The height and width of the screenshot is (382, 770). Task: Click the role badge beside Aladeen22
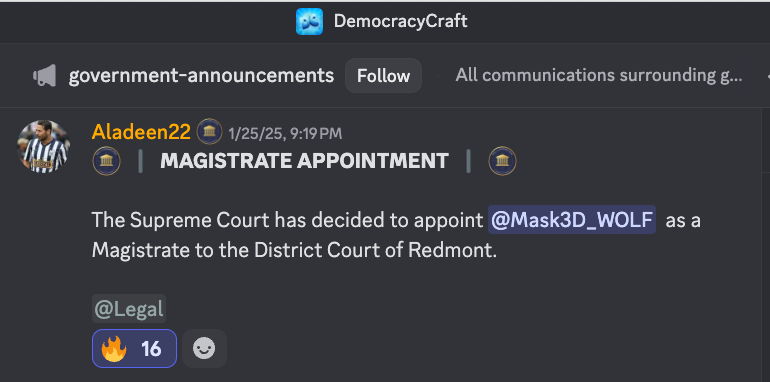209,132
